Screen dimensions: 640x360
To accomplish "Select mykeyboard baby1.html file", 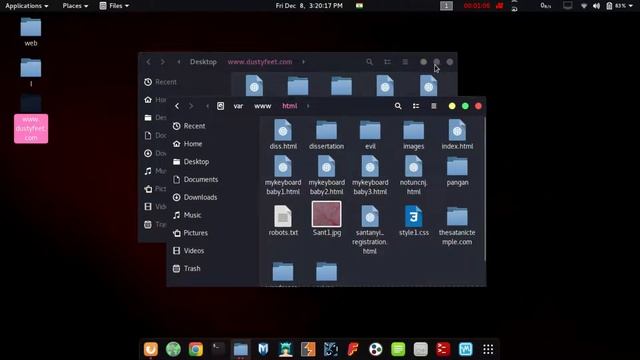I will tap(283, 175).
